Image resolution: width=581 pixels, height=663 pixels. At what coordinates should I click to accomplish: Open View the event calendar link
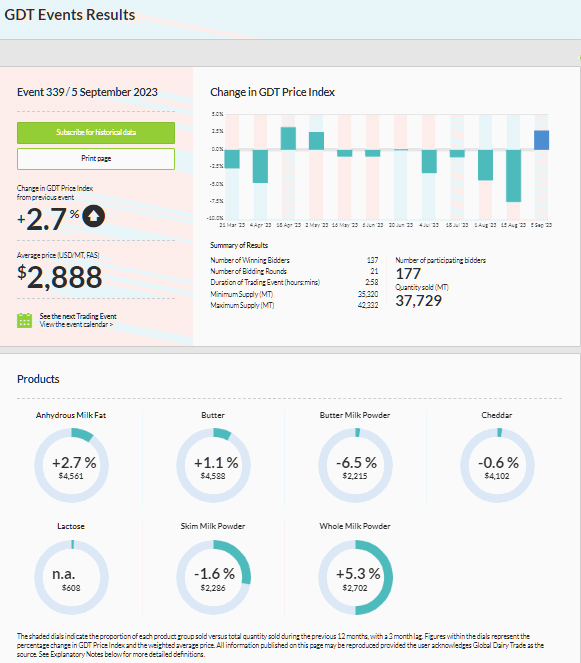click(x=76, y=325)
